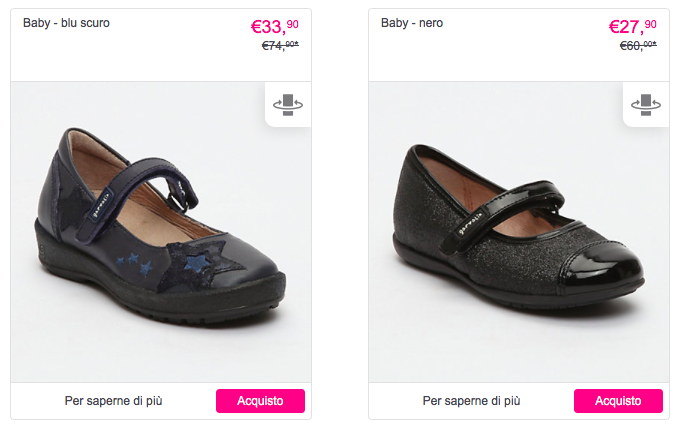Click the 'Baby - blu scuro' product title
This screenshot has width=678, height=431.
66,22
